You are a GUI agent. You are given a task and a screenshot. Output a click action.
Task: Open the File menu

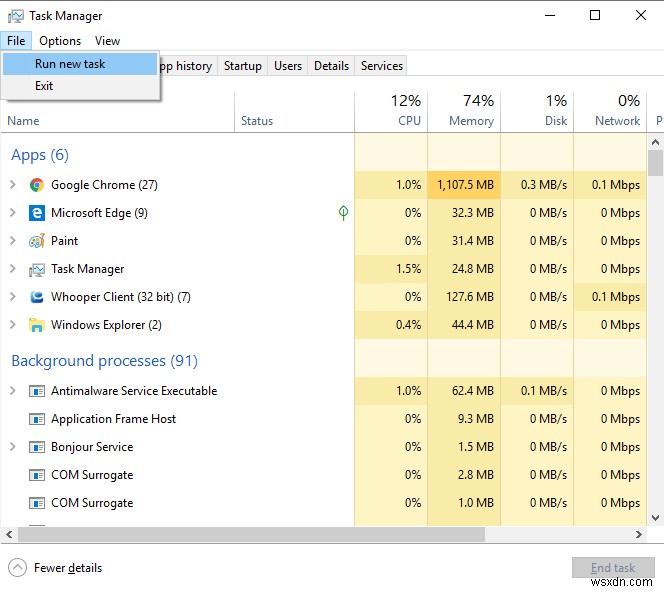(x=16, y=41)
